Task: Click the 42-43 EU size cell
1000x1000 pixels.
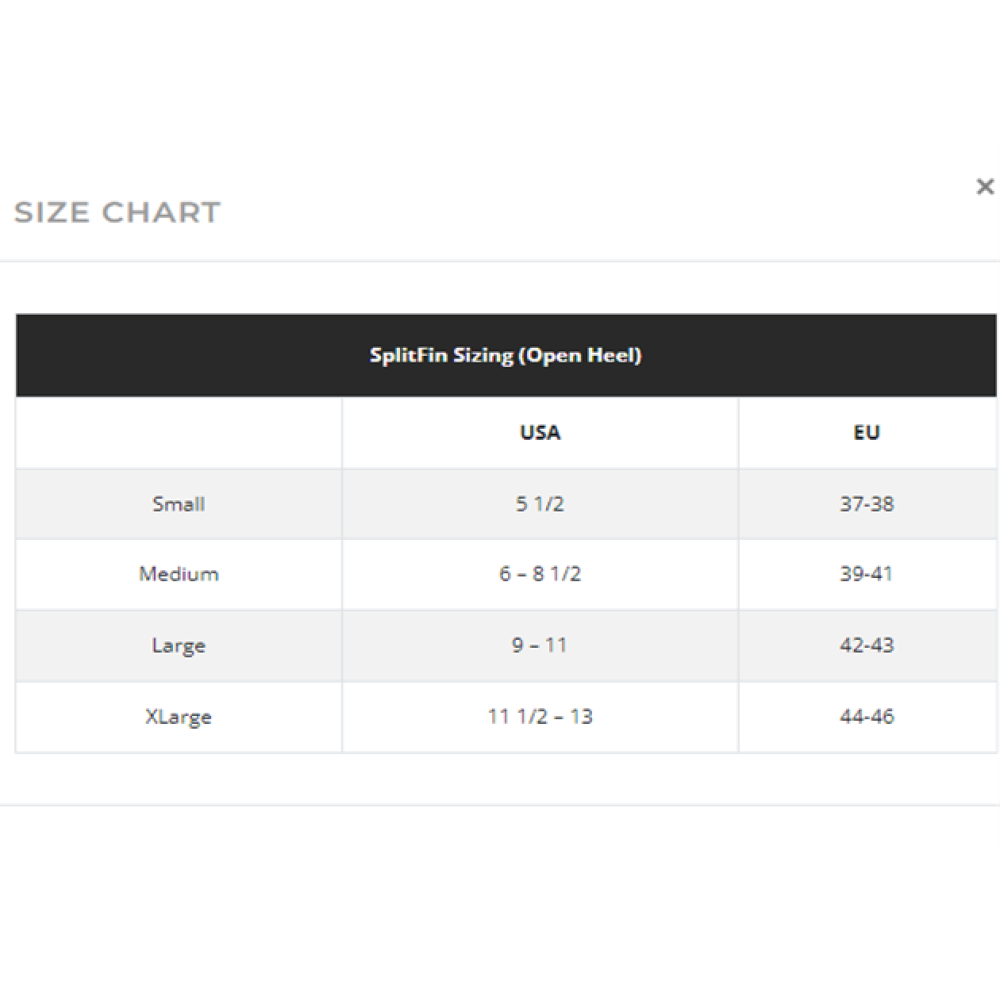Action: click(x=867, y=645)
